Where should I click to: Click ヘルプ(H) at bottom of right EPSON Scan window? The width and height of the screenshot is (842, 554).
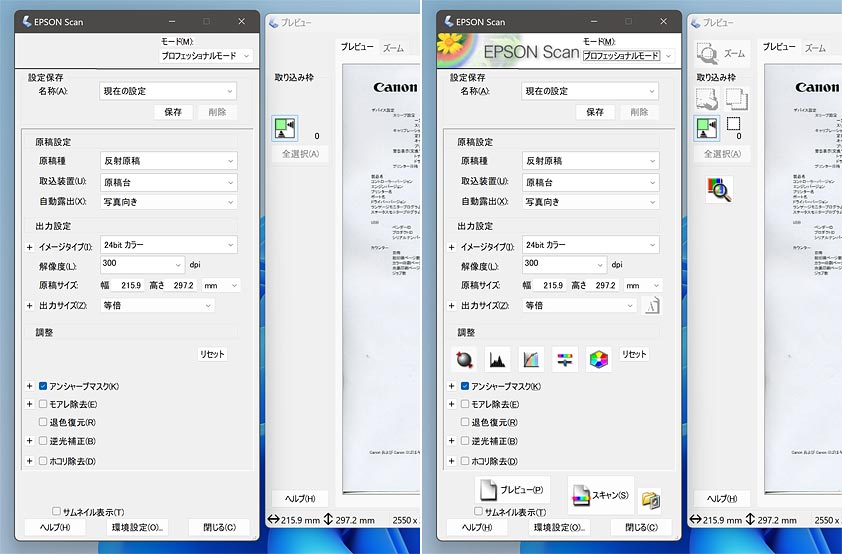(x=477, y=527)
